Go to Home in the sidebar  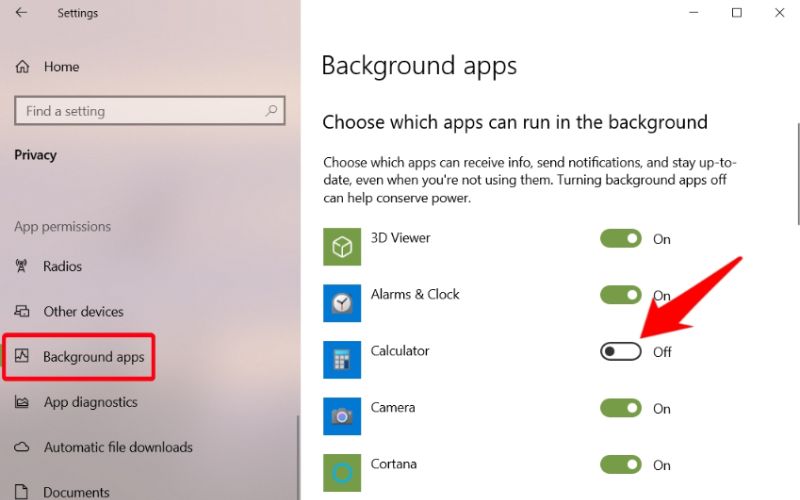(x=61, y=67)
